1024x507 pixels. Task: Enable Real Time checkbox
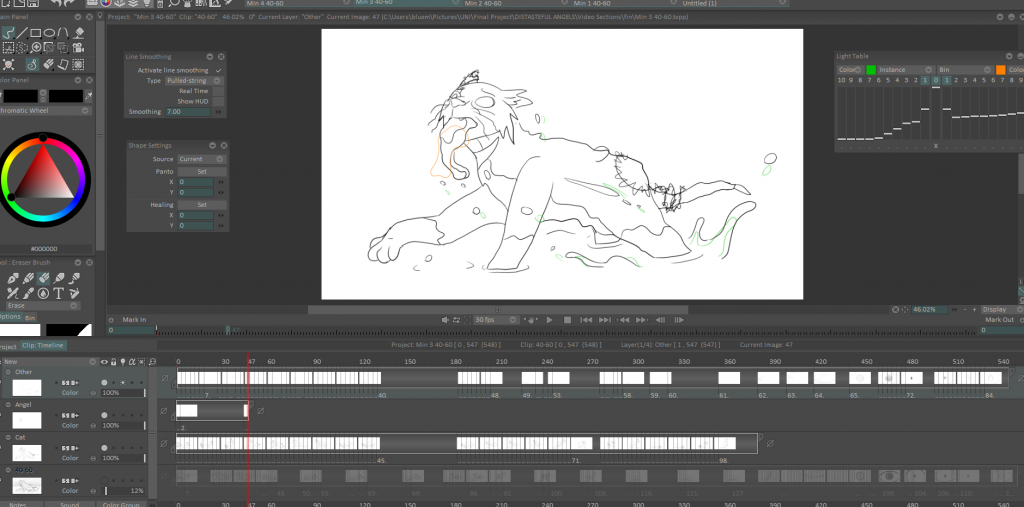pos(218,91)
